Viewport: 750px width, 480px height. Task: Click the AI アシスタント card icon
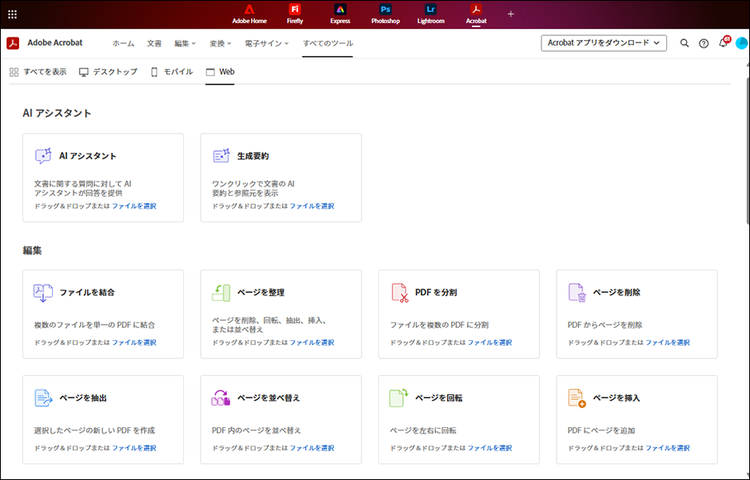[43, 156]
